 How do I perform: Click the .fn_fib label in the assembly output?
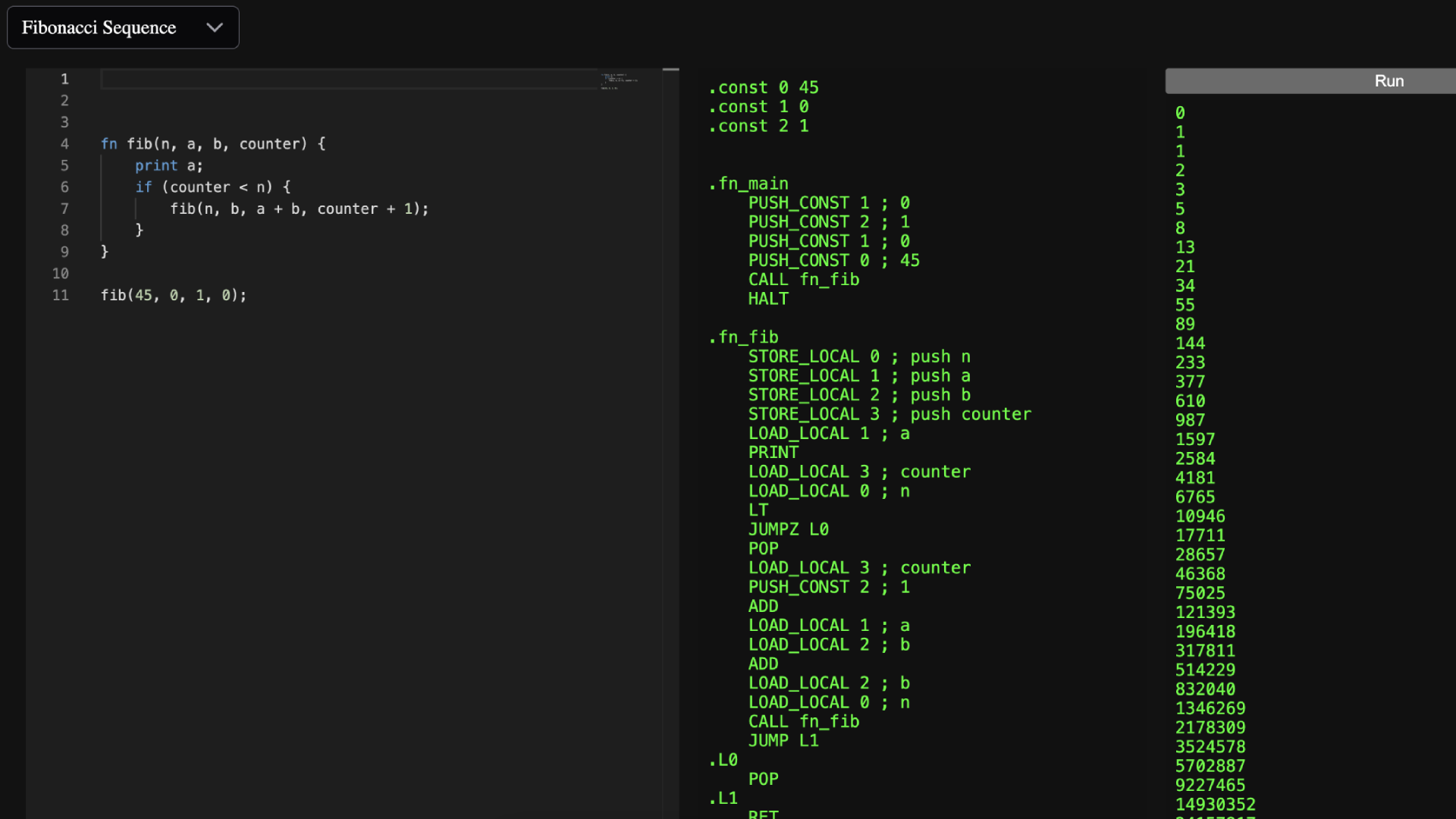tap(743, 337)
